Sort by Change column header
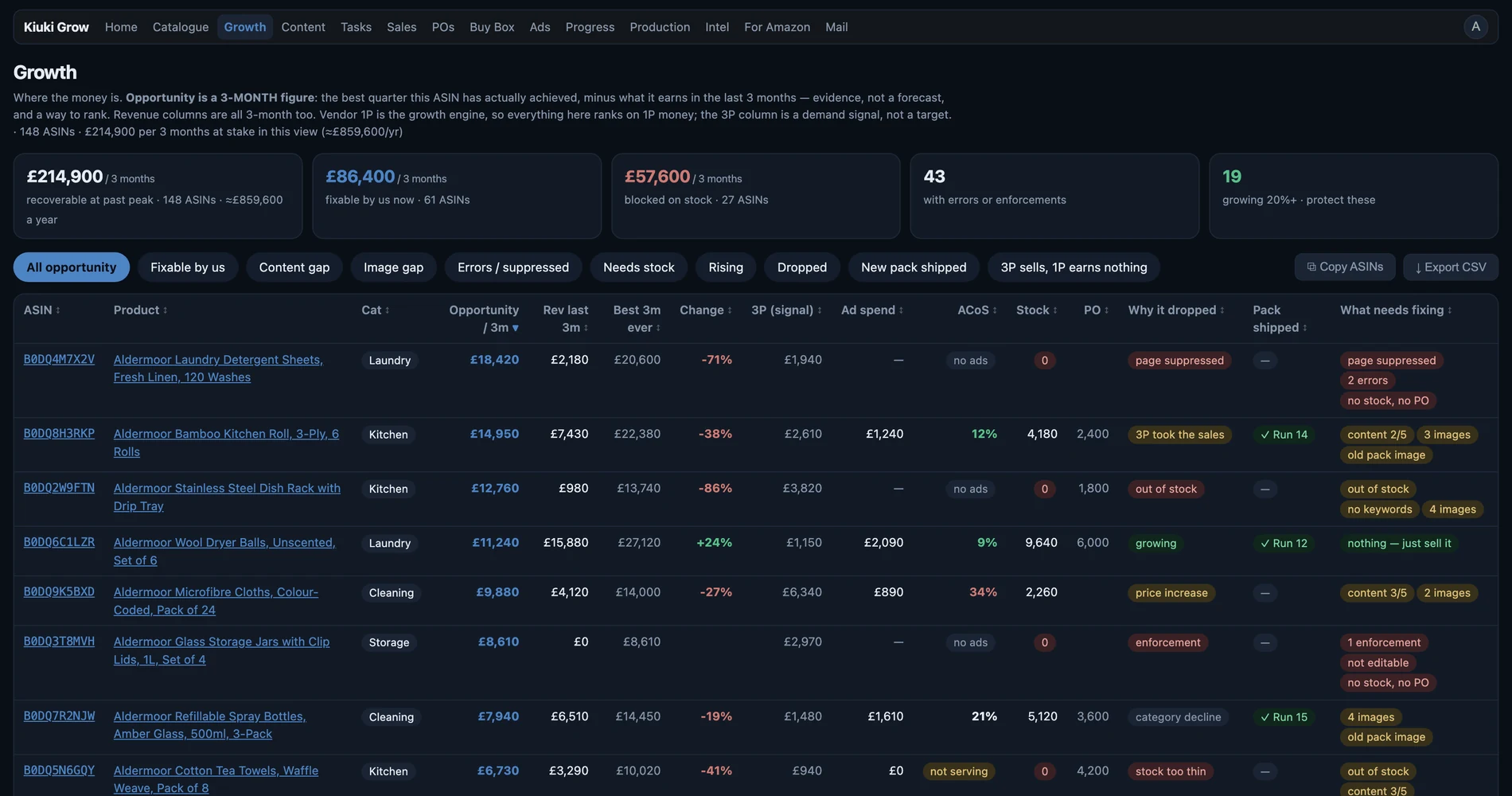The width and height of the screenshot is (1512, 796). click(705, 310)
